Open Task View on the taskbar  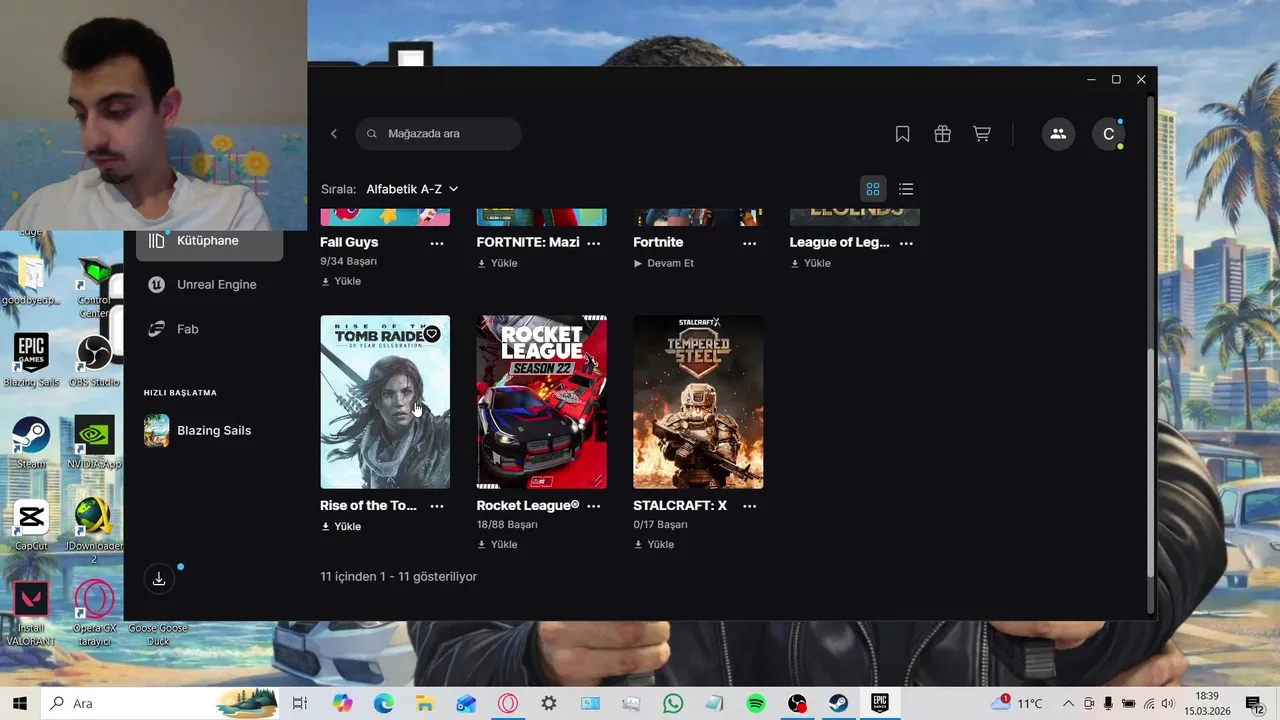[x=299, y=703]
